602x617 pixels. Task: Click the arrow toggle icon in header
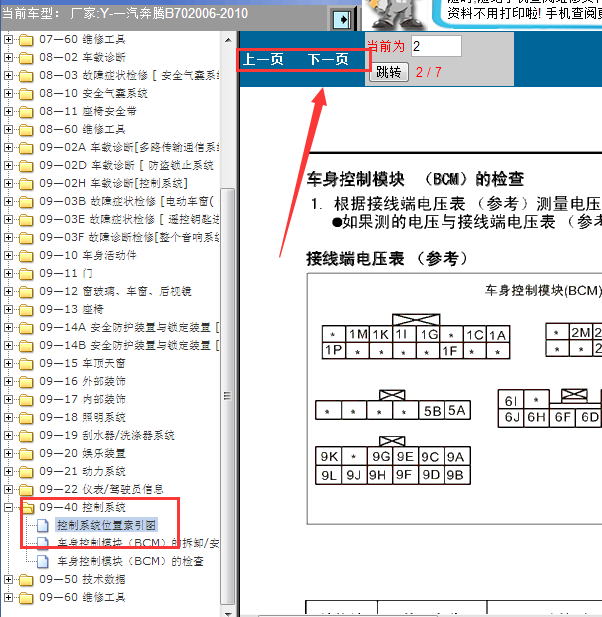pyautogui.click(x=342, y=19)
